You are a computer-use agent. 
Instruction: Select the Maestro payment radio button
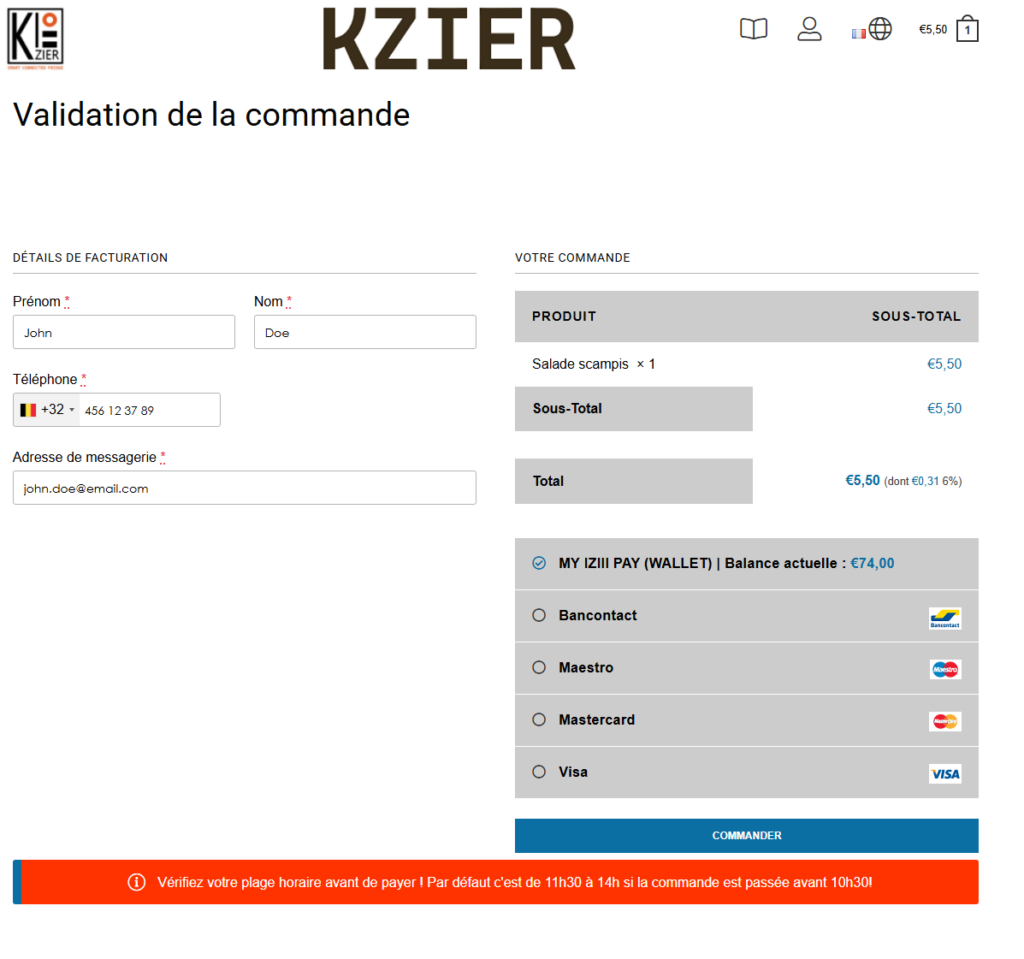pos(539,668)
